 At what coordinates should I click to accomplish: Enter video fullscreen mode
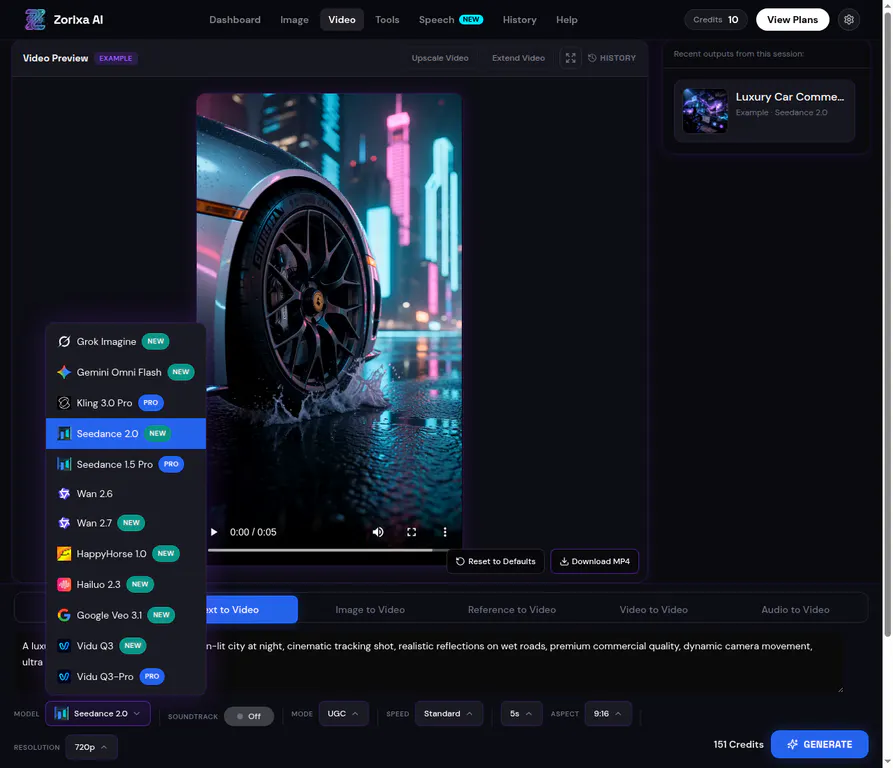(x=411, y=532)
